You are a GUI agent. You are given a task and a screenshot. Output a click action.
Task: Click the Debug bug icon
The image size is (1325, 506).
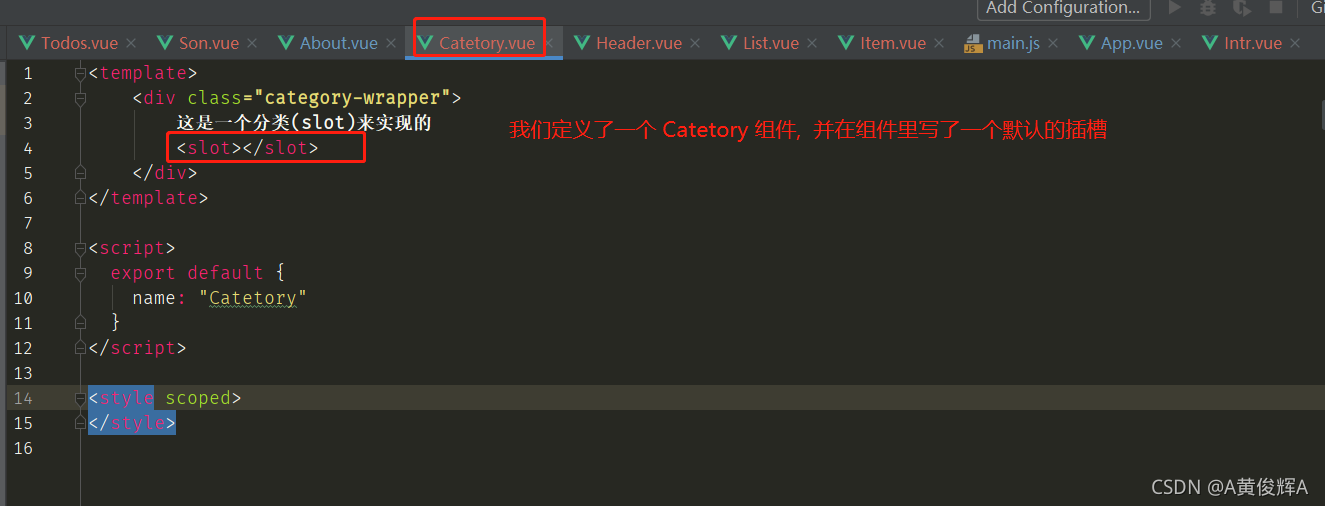[x=1208, y=7]
